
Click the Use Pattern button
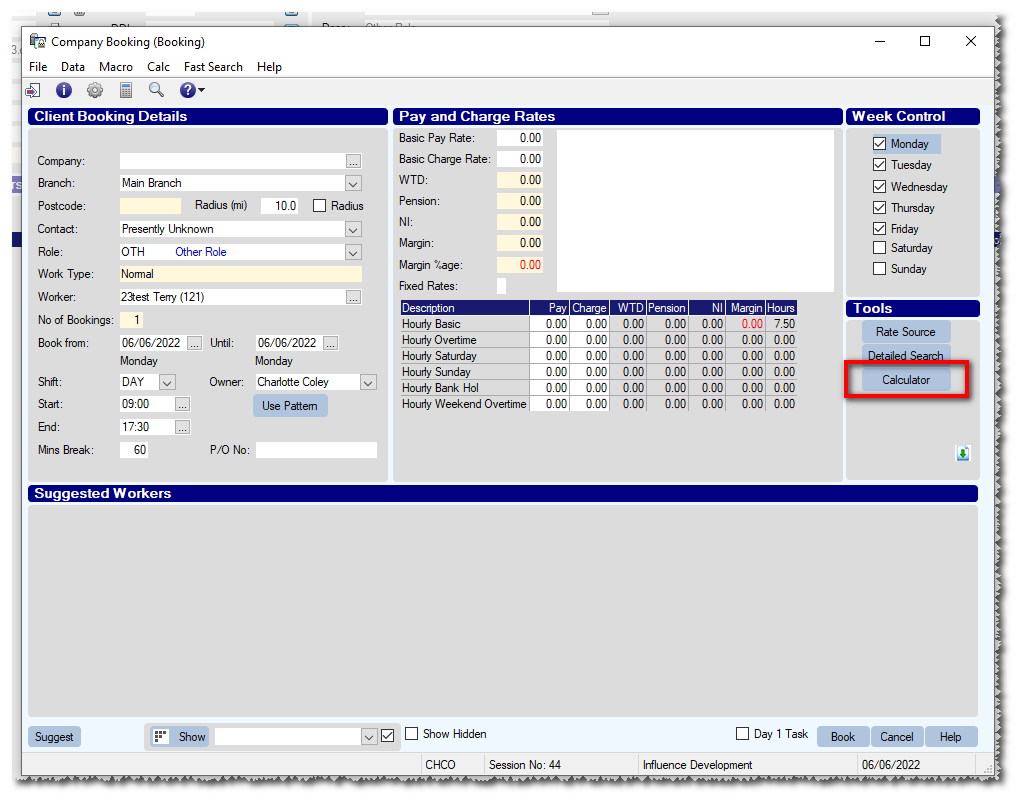tap(290, 406)
